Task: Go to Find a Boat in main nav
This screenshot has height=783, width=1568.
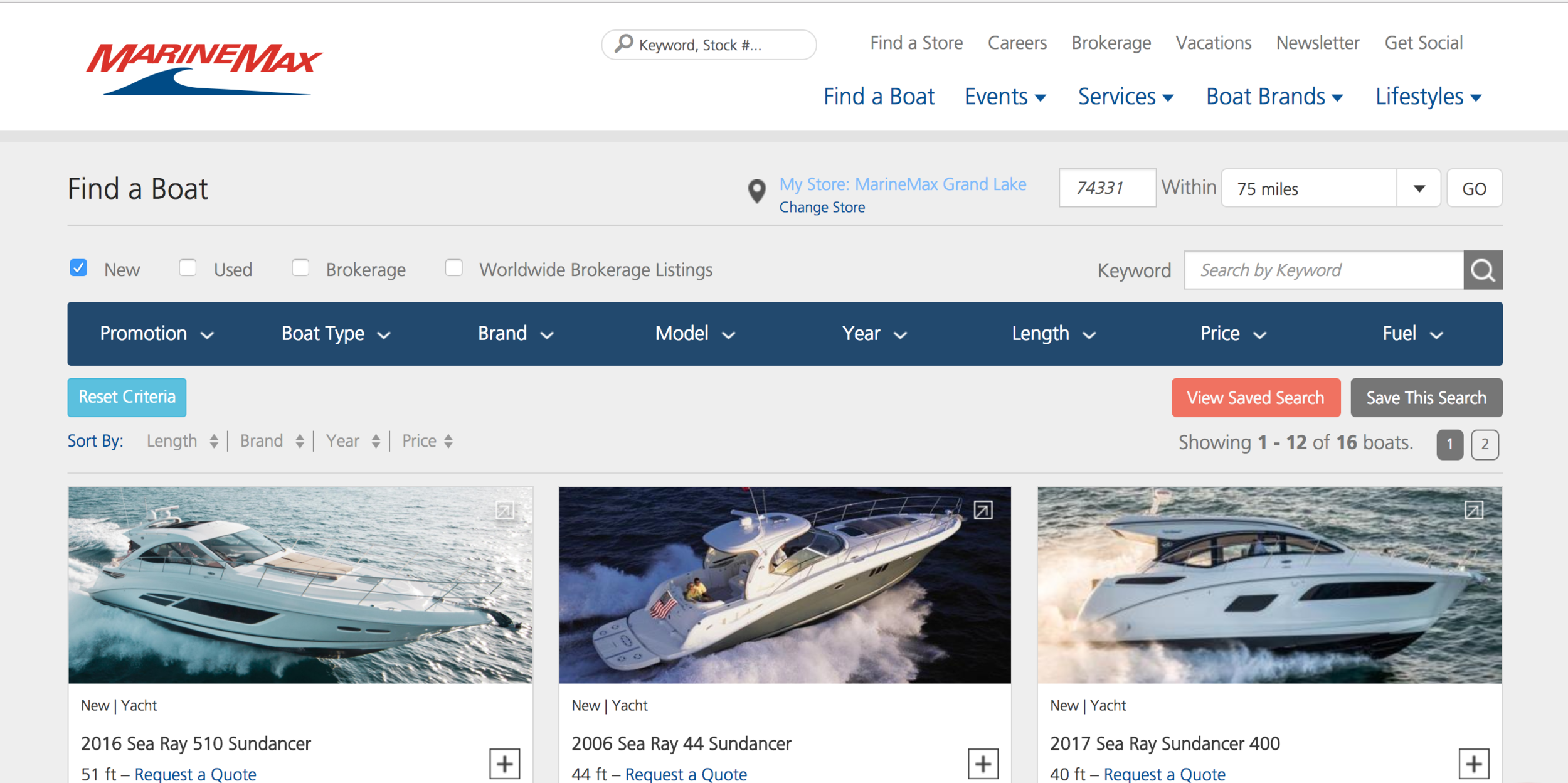Action: click(879, 97)
